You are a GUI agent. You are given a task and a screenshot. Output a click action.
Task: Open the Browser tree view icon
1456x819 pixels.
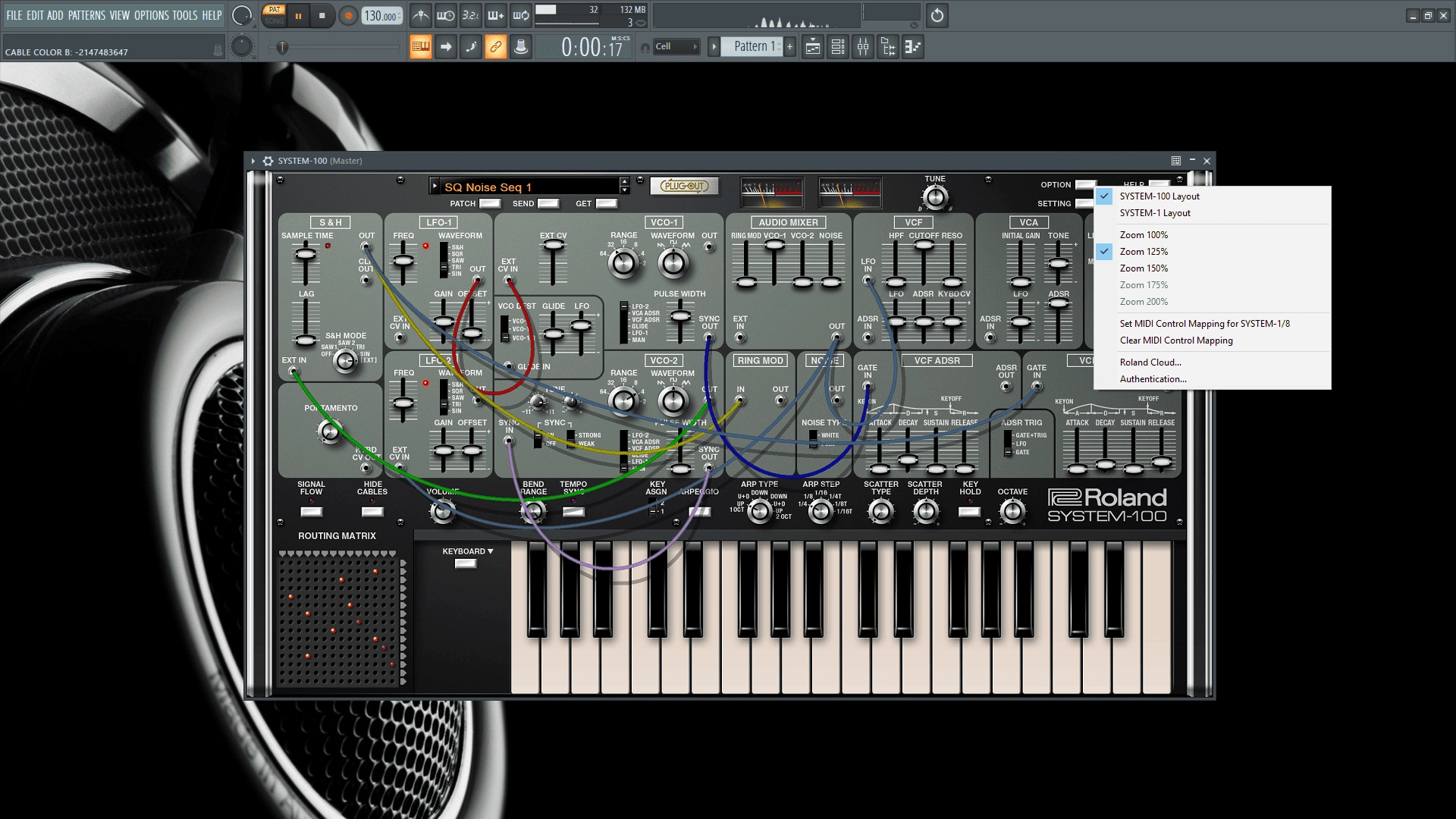[888, 47]
